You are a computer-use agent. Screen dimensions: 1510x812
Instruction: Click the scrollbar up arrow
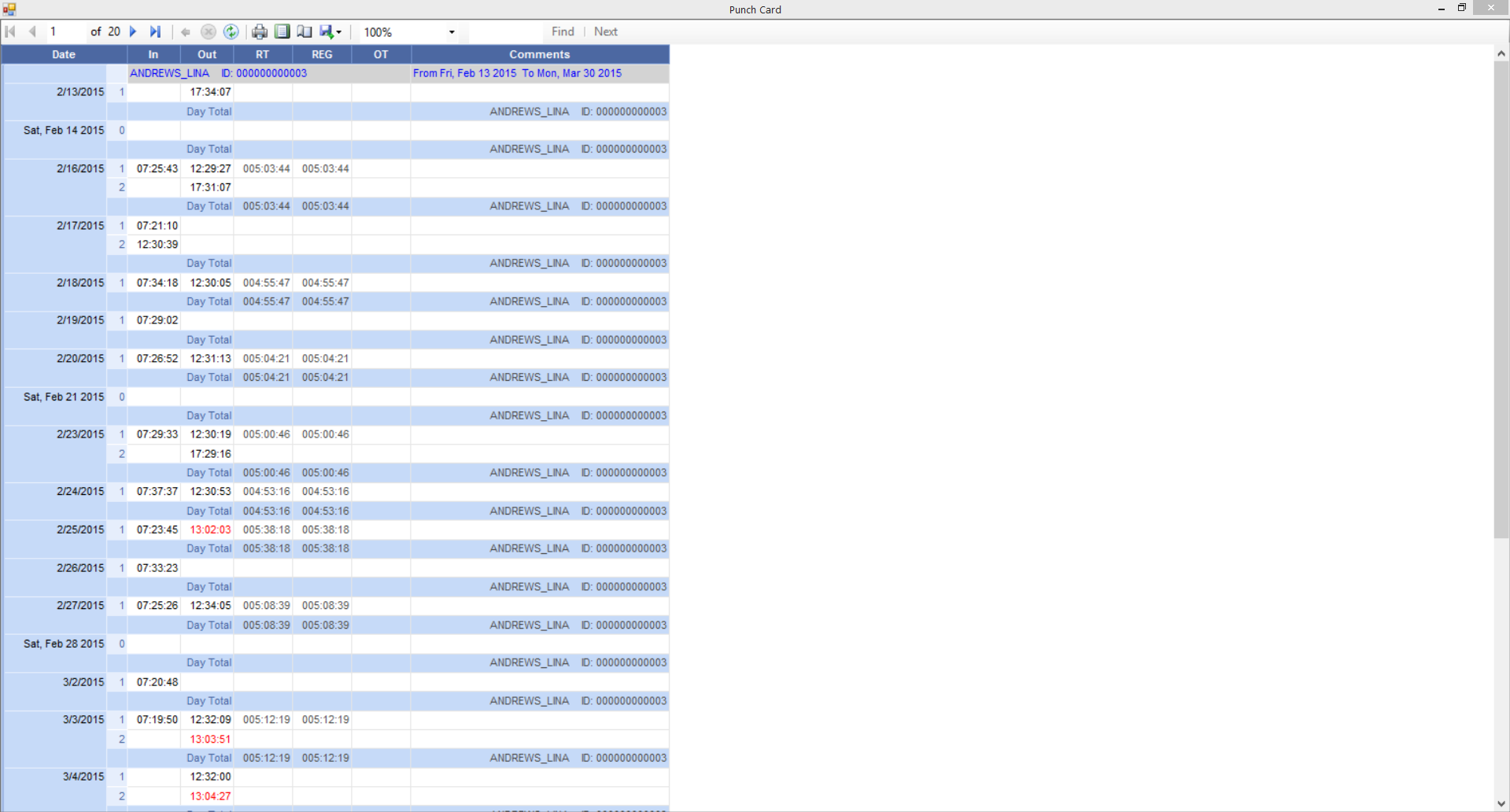coord(1501,54)
